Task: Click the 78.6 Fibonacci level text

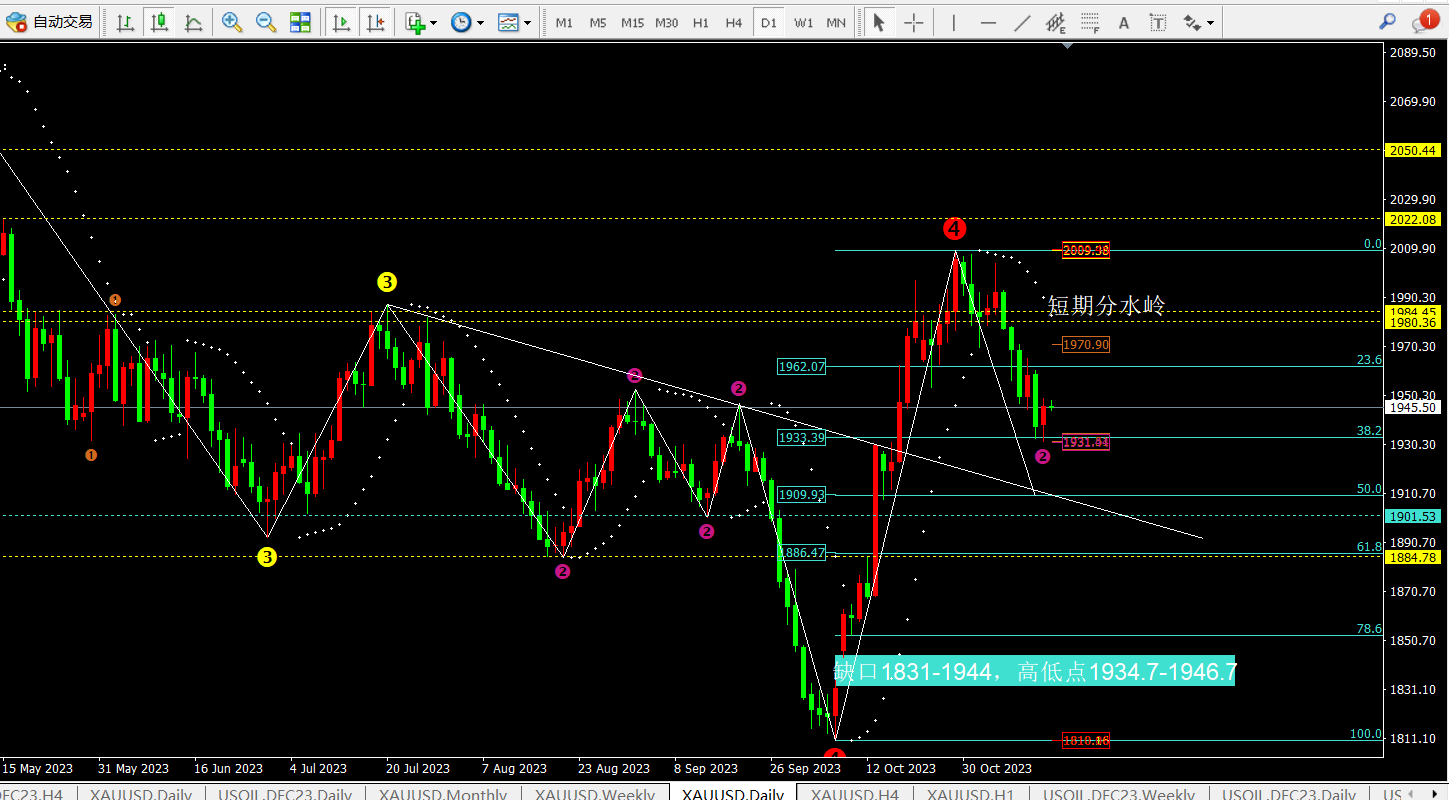Action: pyautogui.click(x=1369, y=629)
